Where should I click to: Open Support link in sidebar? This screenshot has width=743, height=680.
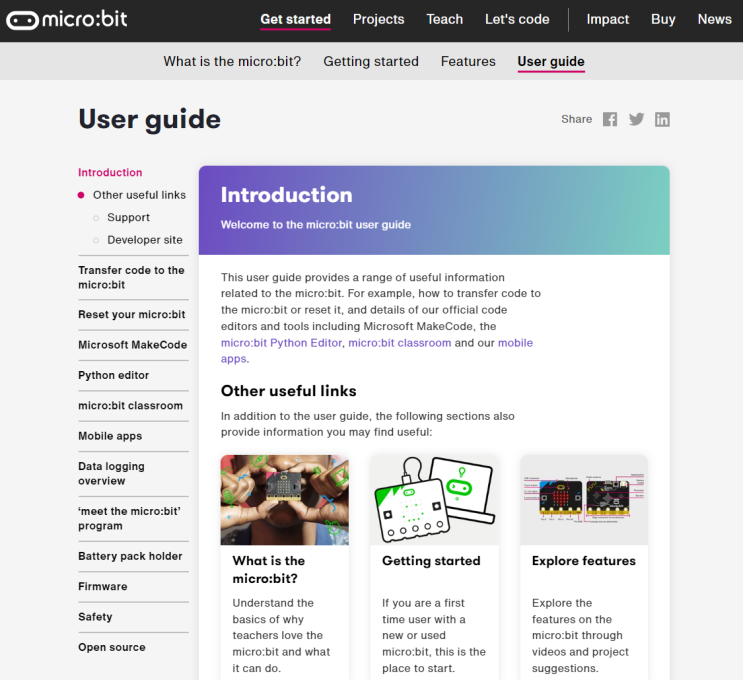click(x=128, y=218)
